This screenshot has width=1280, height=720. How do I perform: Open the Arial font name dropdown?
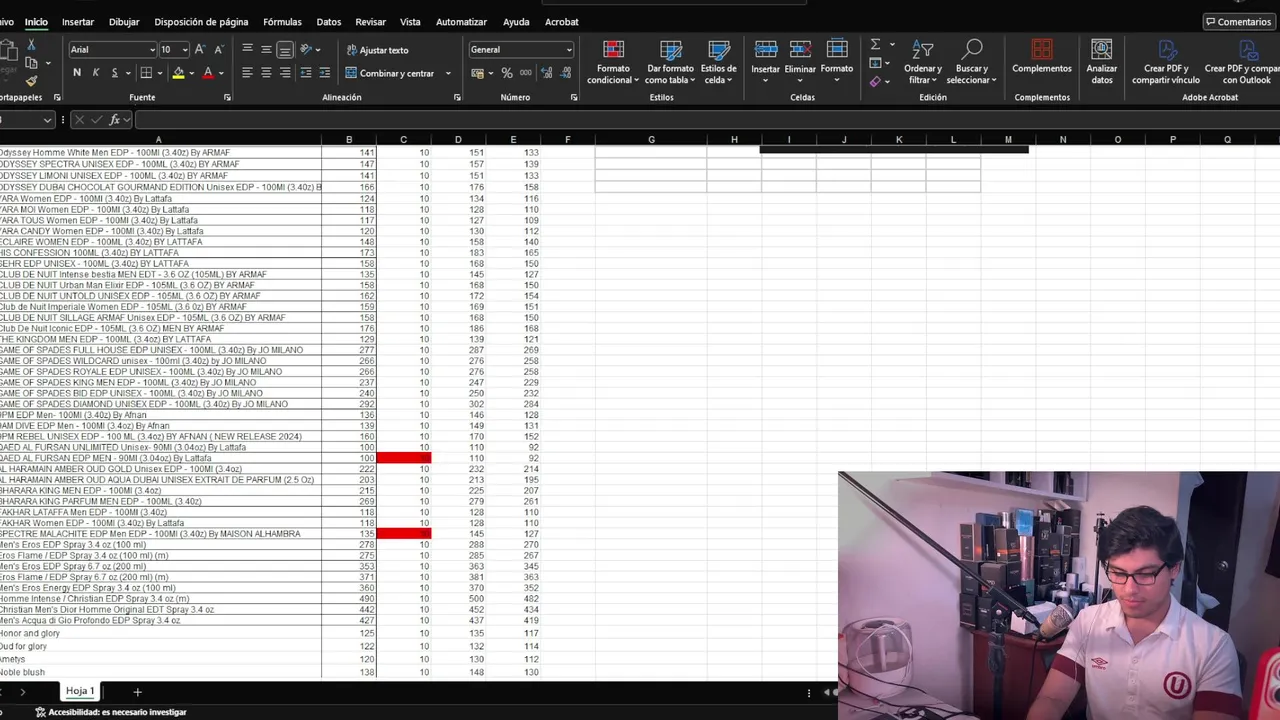pyautogui.click(x=152, y=50)
